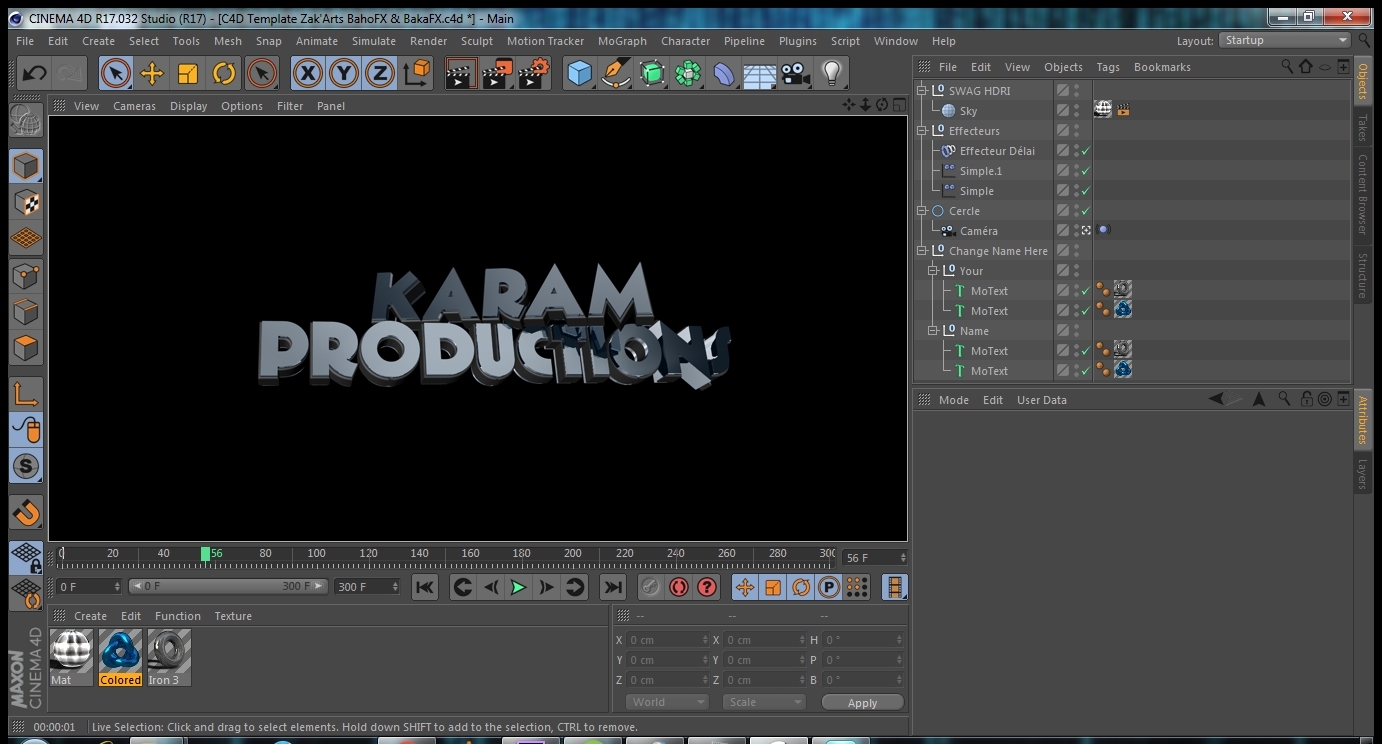The height and width of the screenshot is (744, 1382).
Task: Open the MoGraph menu
Action: [622, 41]
